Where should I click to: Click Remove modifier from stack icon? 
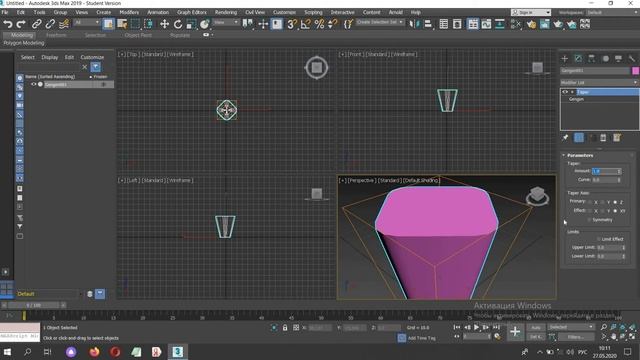click(x=603, y=138)
